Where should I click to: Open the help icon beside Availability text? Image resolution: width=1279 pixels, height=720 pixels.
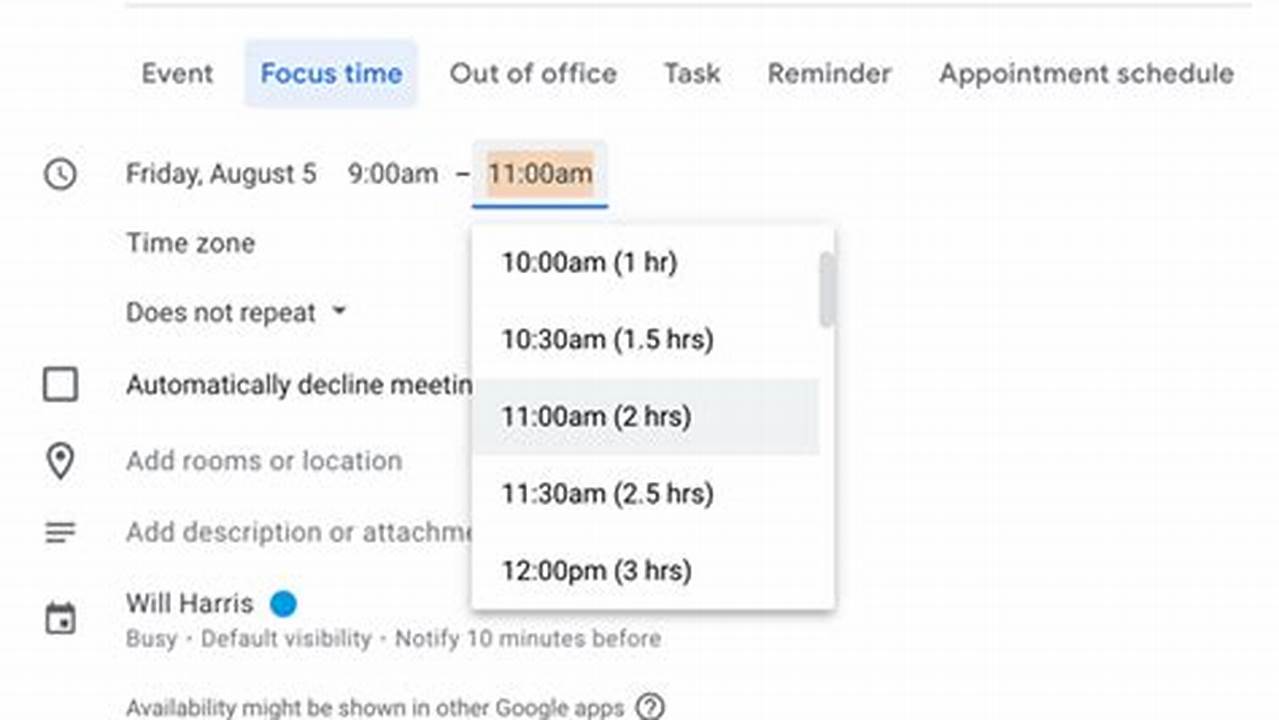(650, 707)
